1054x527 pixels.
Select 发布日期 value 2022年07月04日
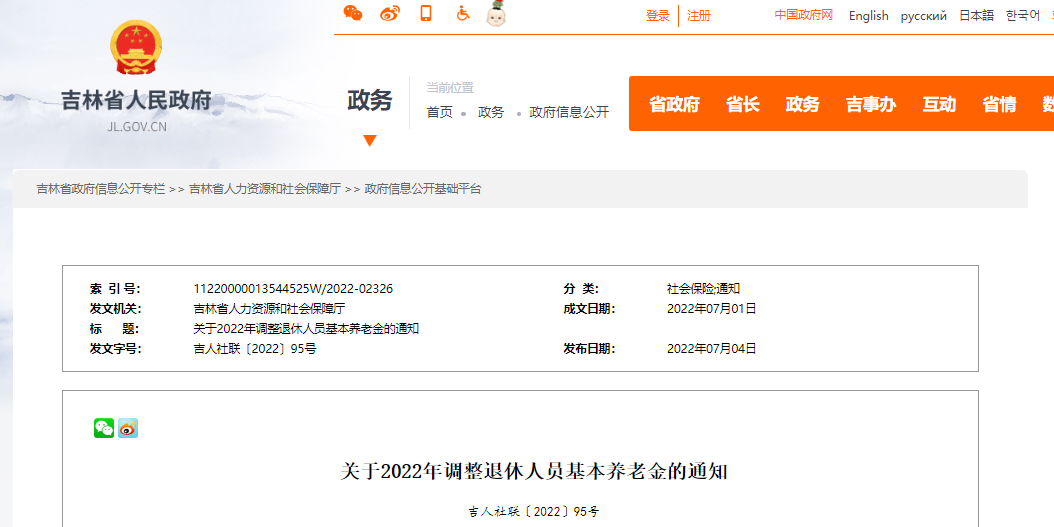[712, 348]
